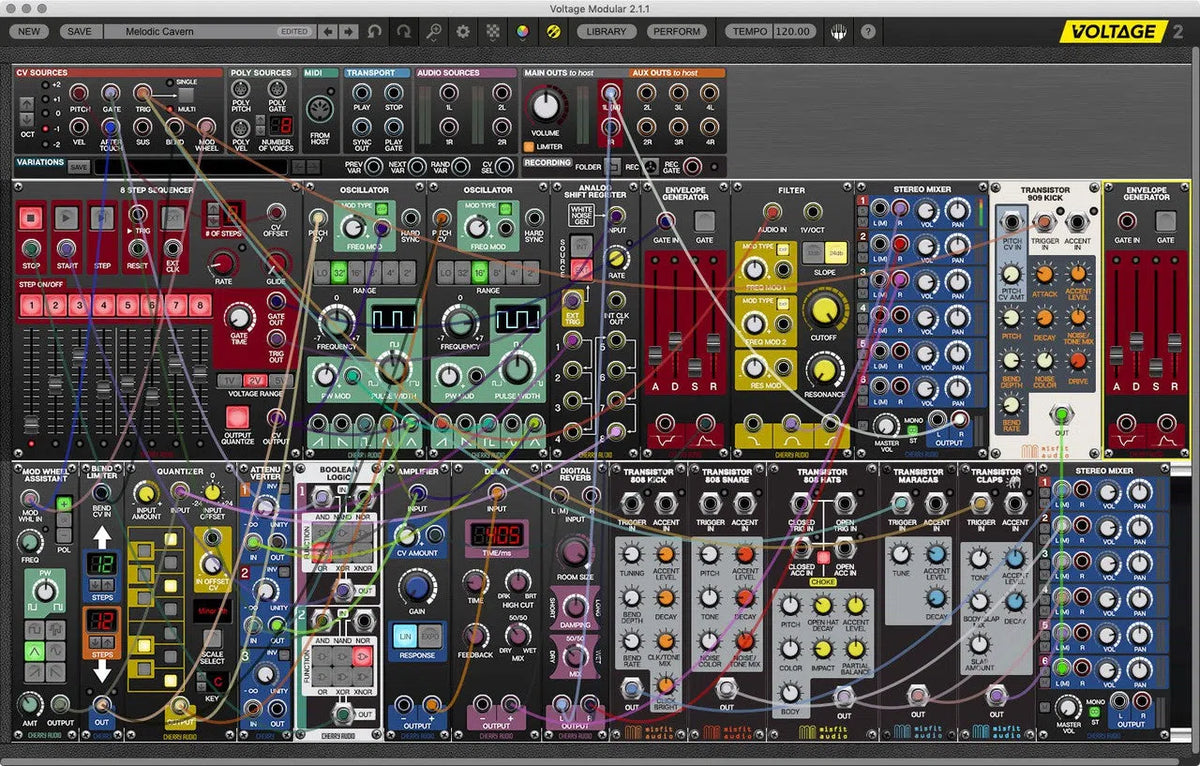
Task: Open the Library browser
Action: pos(605,31)
